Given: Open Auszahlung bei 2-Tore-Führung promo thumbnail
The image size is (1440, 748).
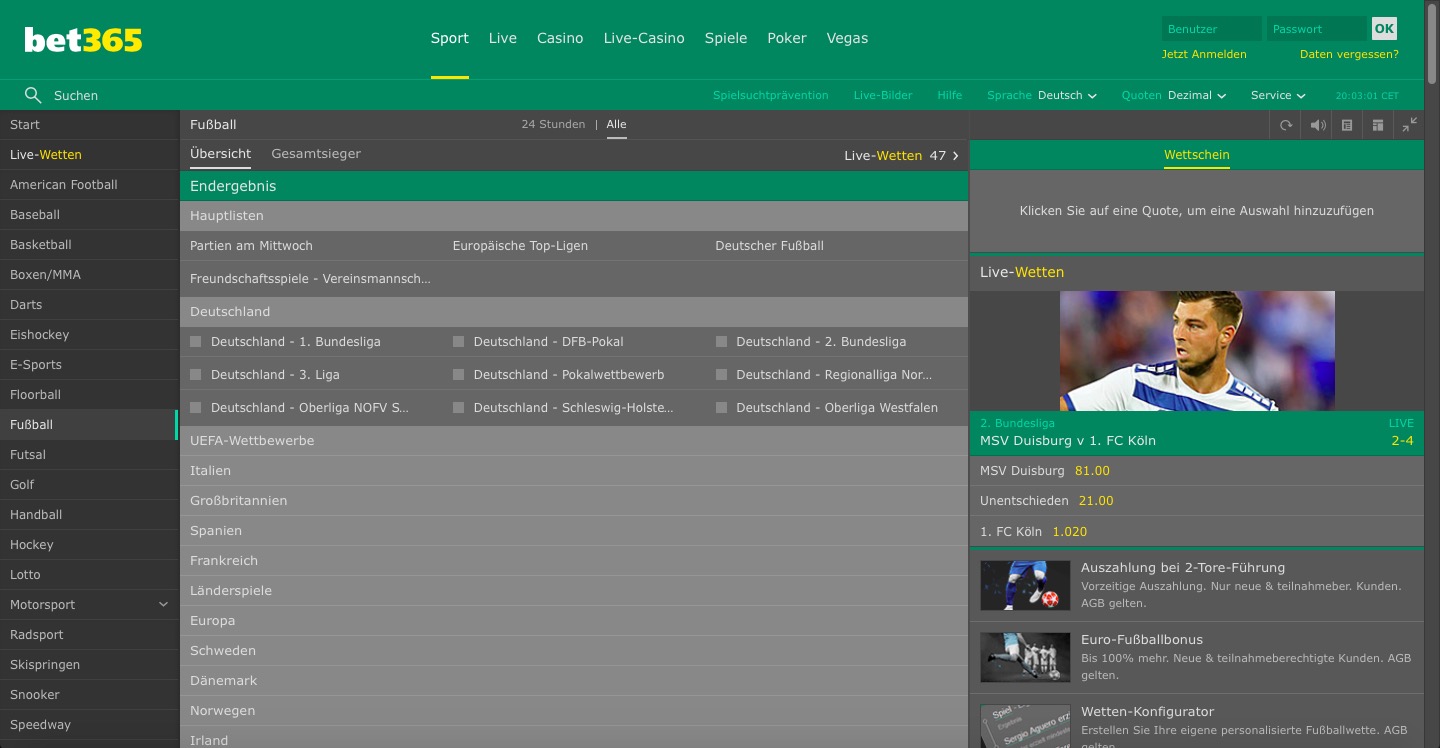Looking at the screenshot, I should 1025,585.
